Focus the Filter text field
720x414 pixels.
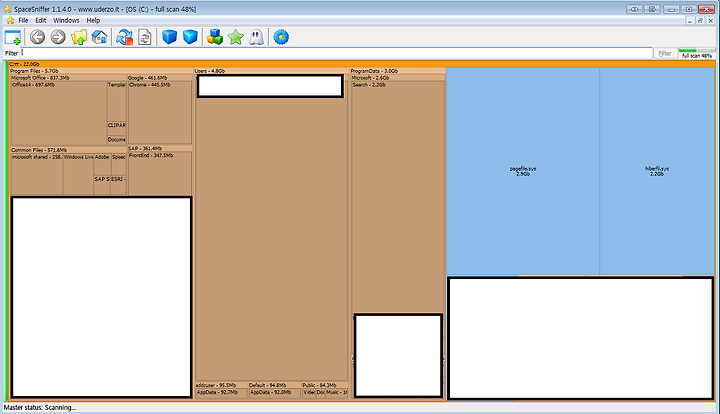pos(337,53)
